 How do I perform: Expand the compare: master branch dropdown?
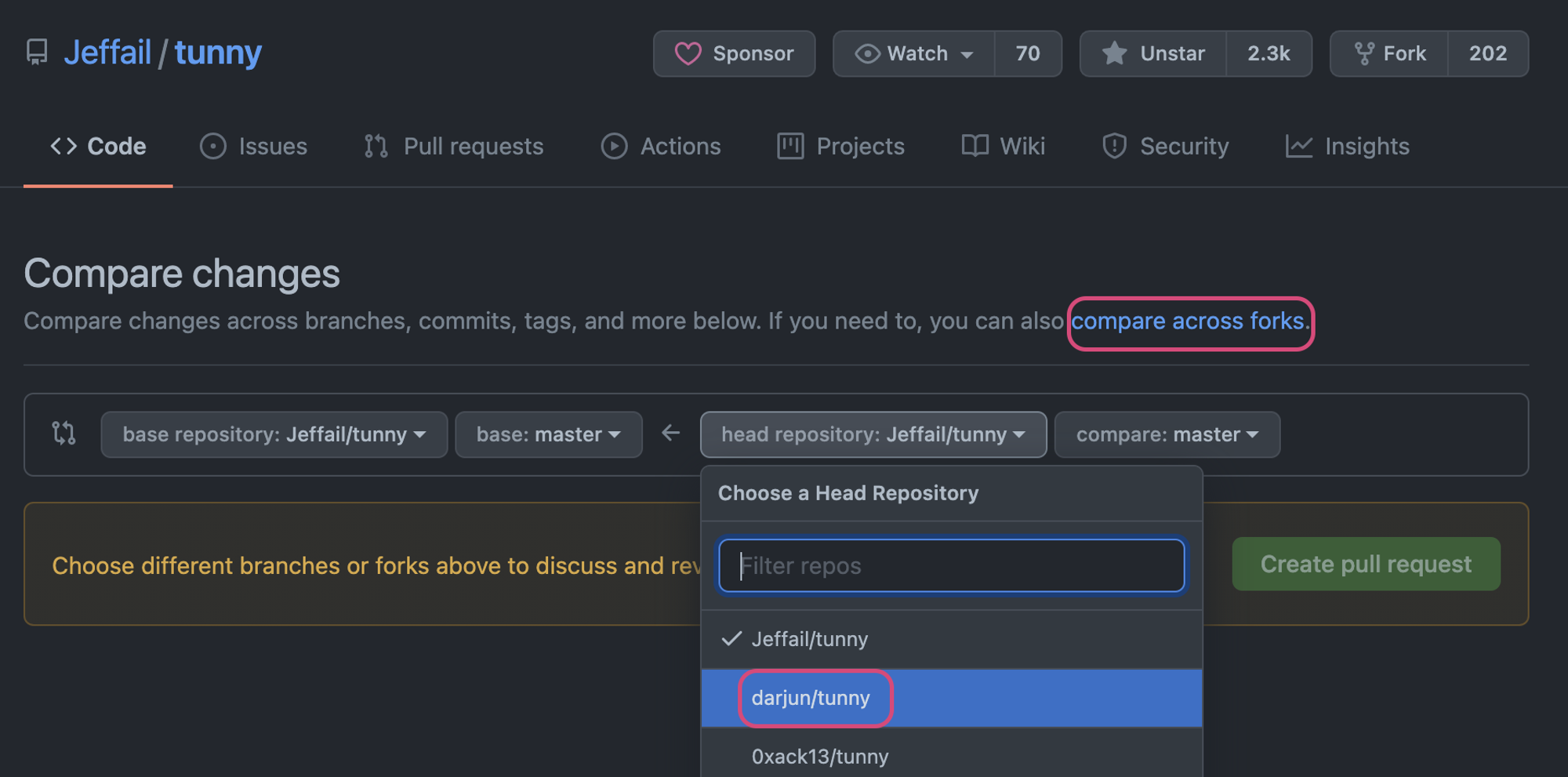tap(1167, 434)
